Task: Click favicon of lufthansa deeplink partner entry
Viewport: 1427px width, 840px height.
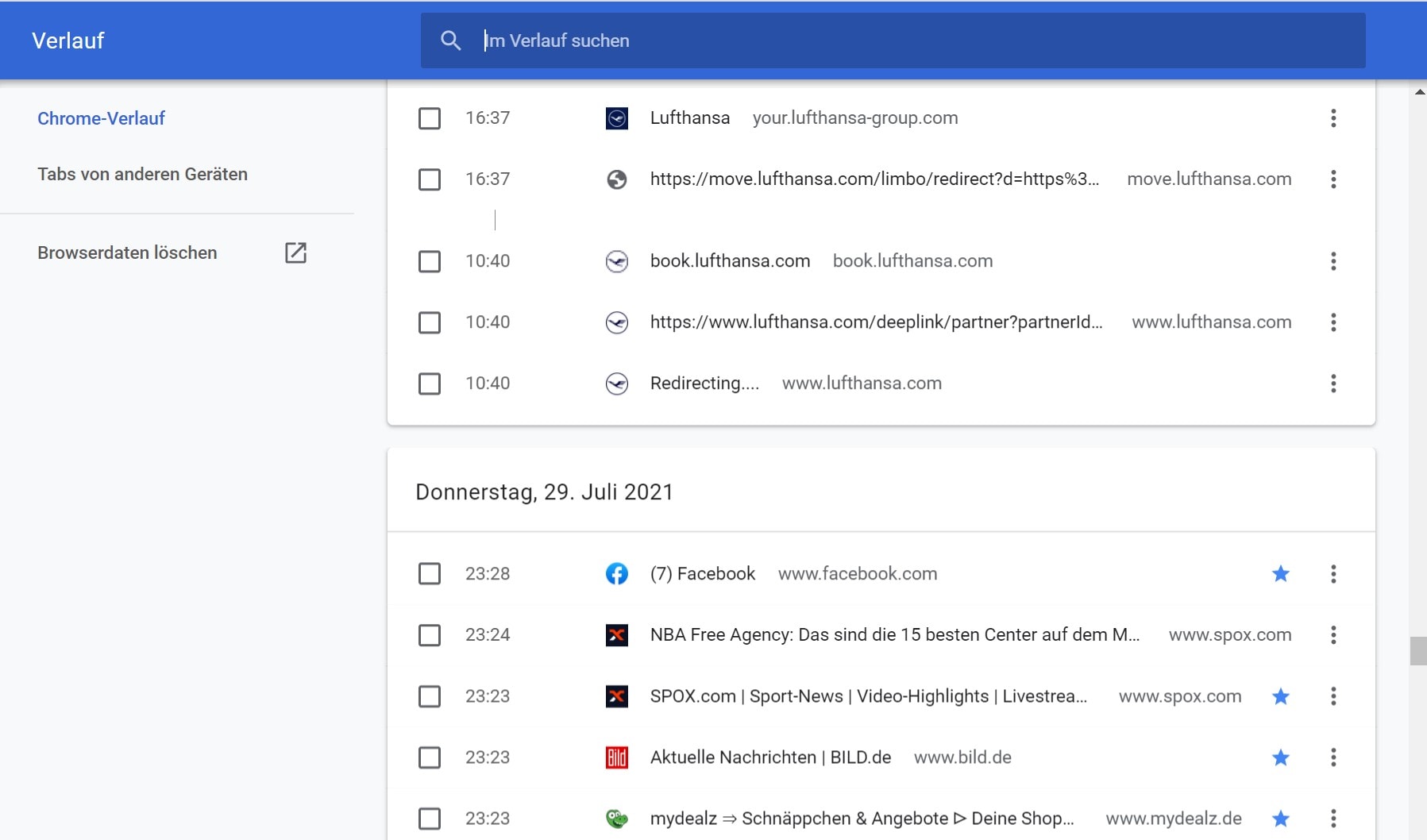Action: [x=617, y=322]
